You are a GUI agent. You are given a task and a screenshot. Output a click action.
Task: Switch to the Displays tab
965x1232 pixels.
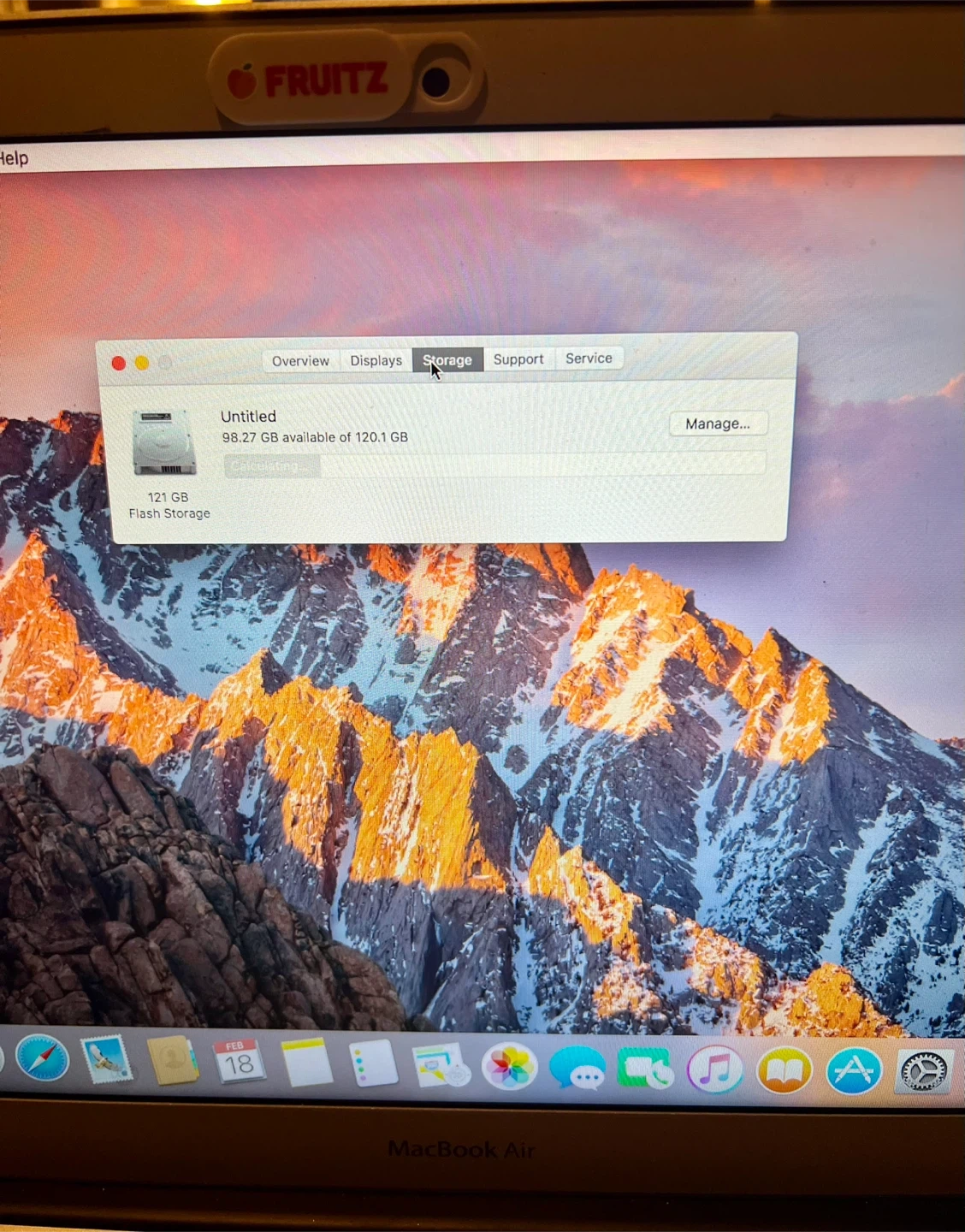(x=376, y=361)
